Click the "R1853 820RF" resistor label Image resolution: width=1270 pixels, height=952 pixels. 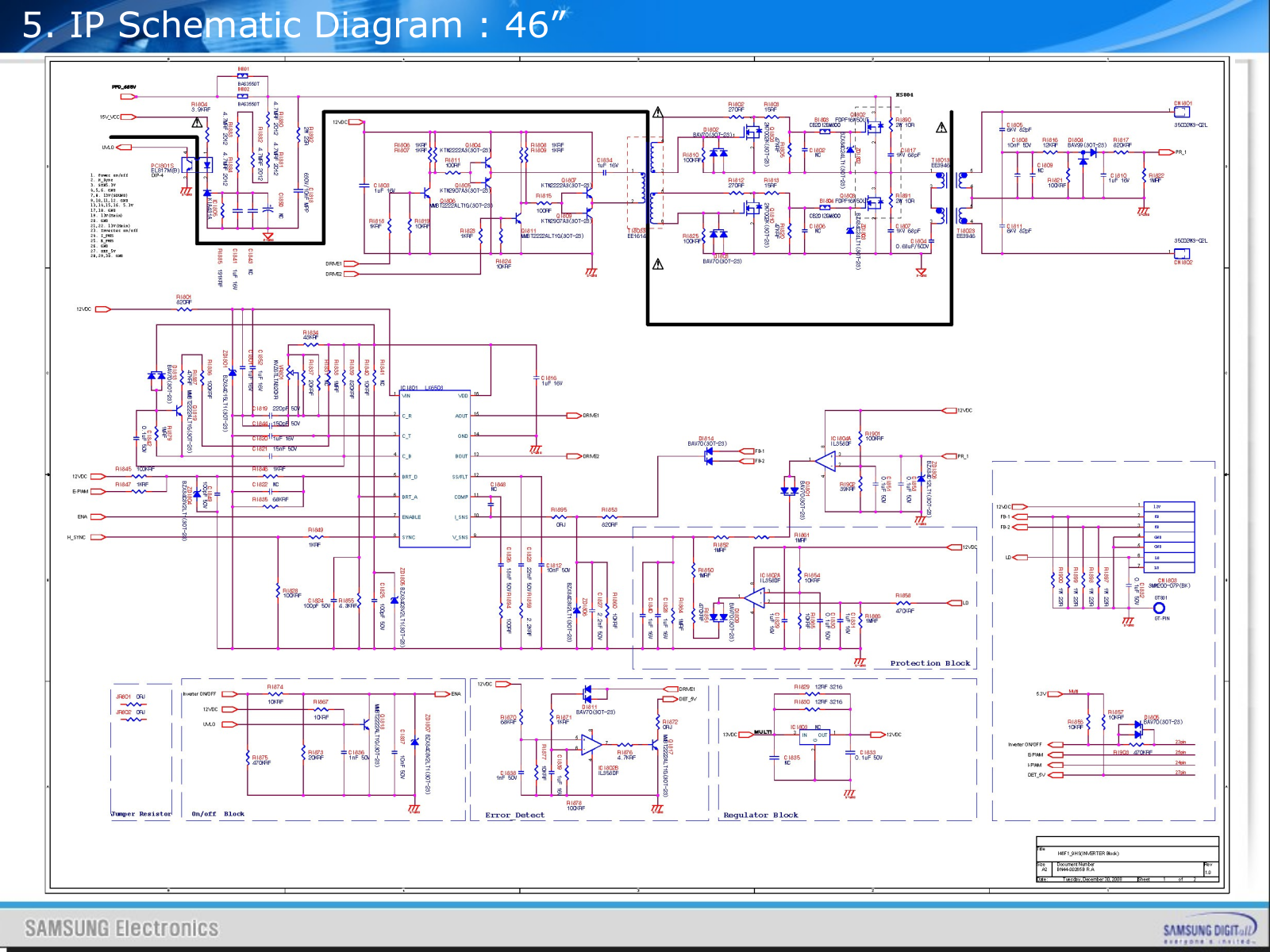[x=609, y=517]
